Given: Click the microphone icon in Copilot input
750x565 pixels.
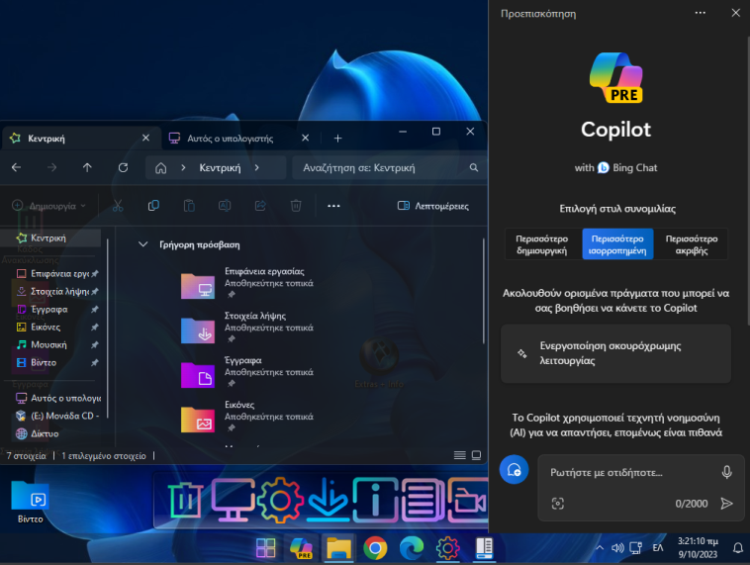Looking at the screenshot, I should click(x=727, y=472).
